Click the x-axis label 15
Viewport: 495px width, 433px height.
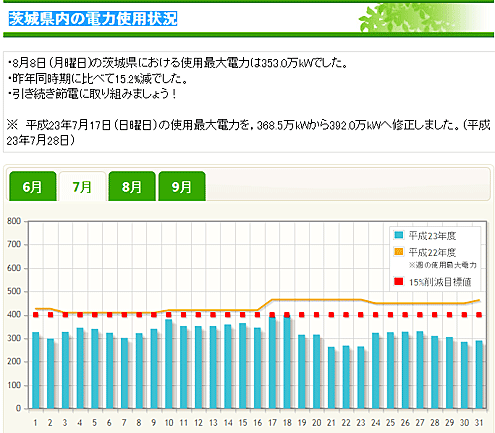click(x=243, y=423)
